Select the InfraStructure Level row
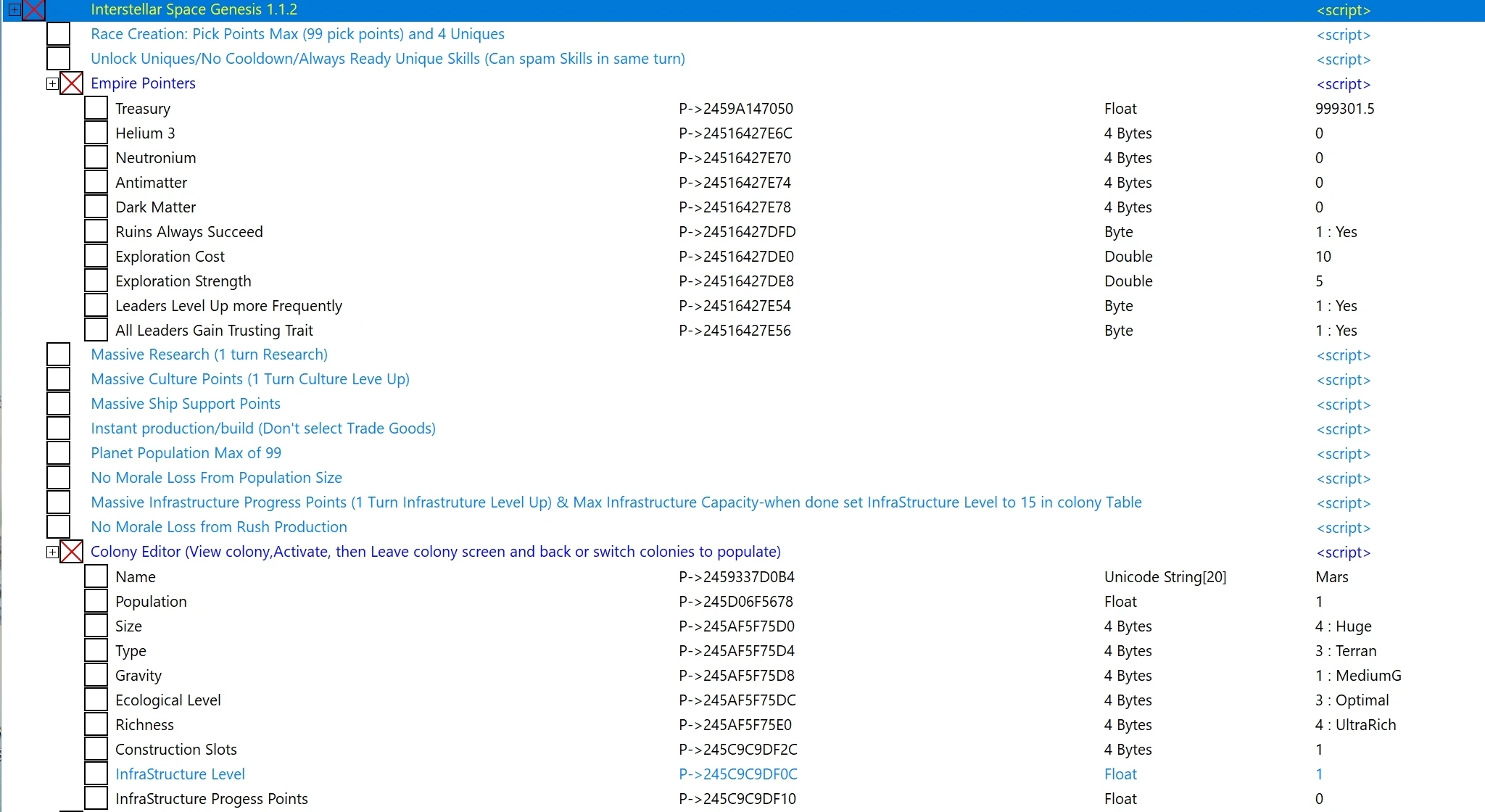This screenshot has width=1485, height=812. tap(180, 774)
